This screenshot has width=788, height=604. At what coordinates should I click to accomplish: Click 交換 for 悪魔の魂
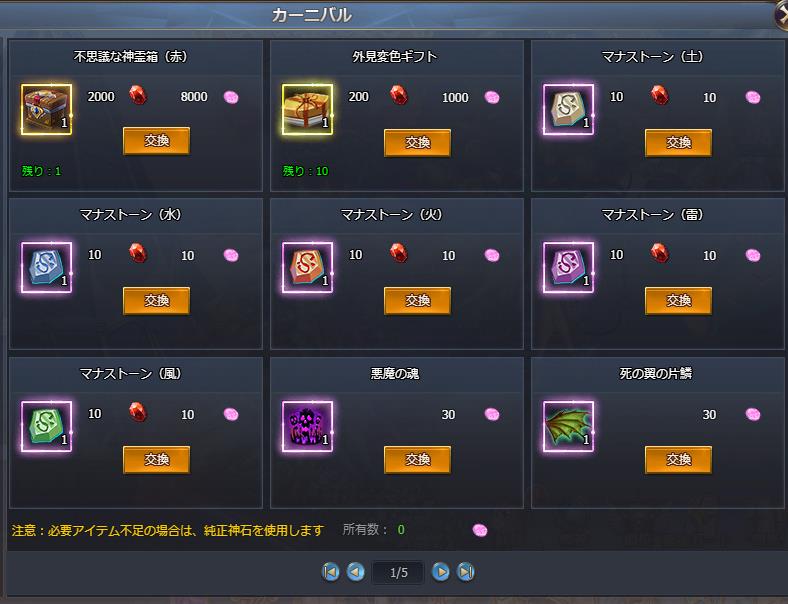pyautogui.click(x=417, y=459)
